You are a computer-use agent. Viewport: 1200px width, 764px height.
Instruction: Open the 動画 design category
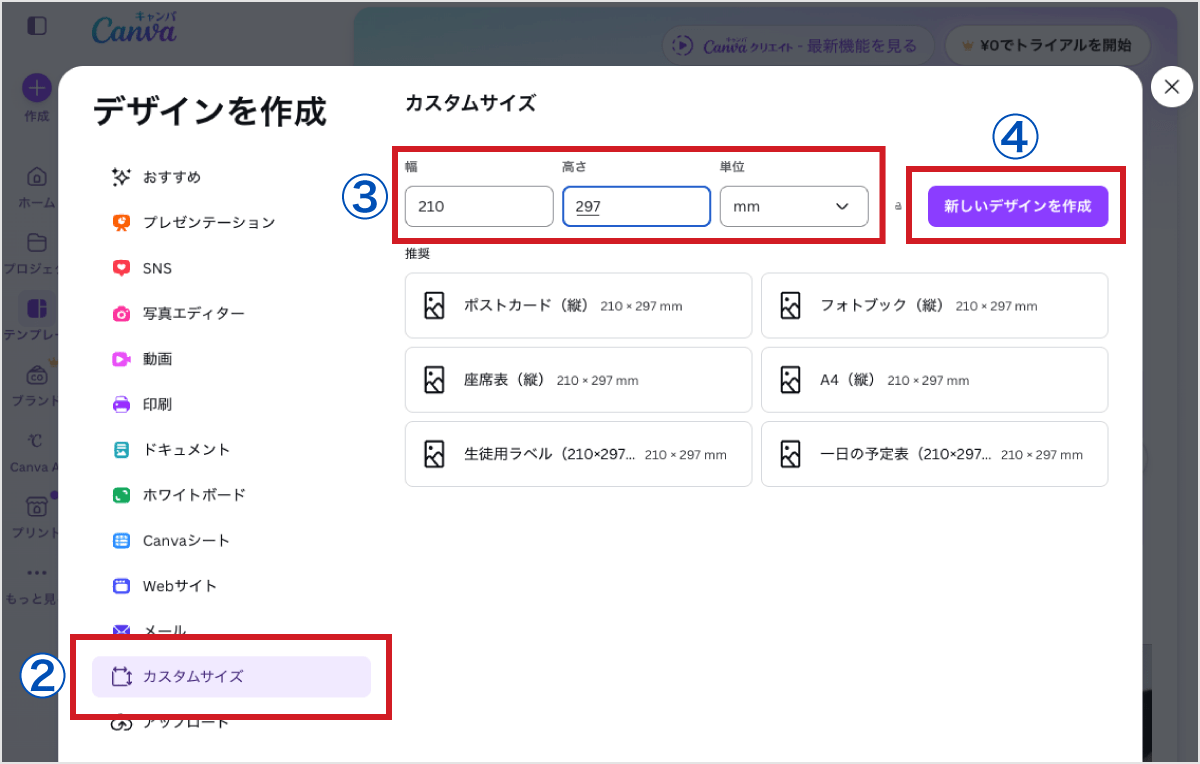tap(160, 358)
